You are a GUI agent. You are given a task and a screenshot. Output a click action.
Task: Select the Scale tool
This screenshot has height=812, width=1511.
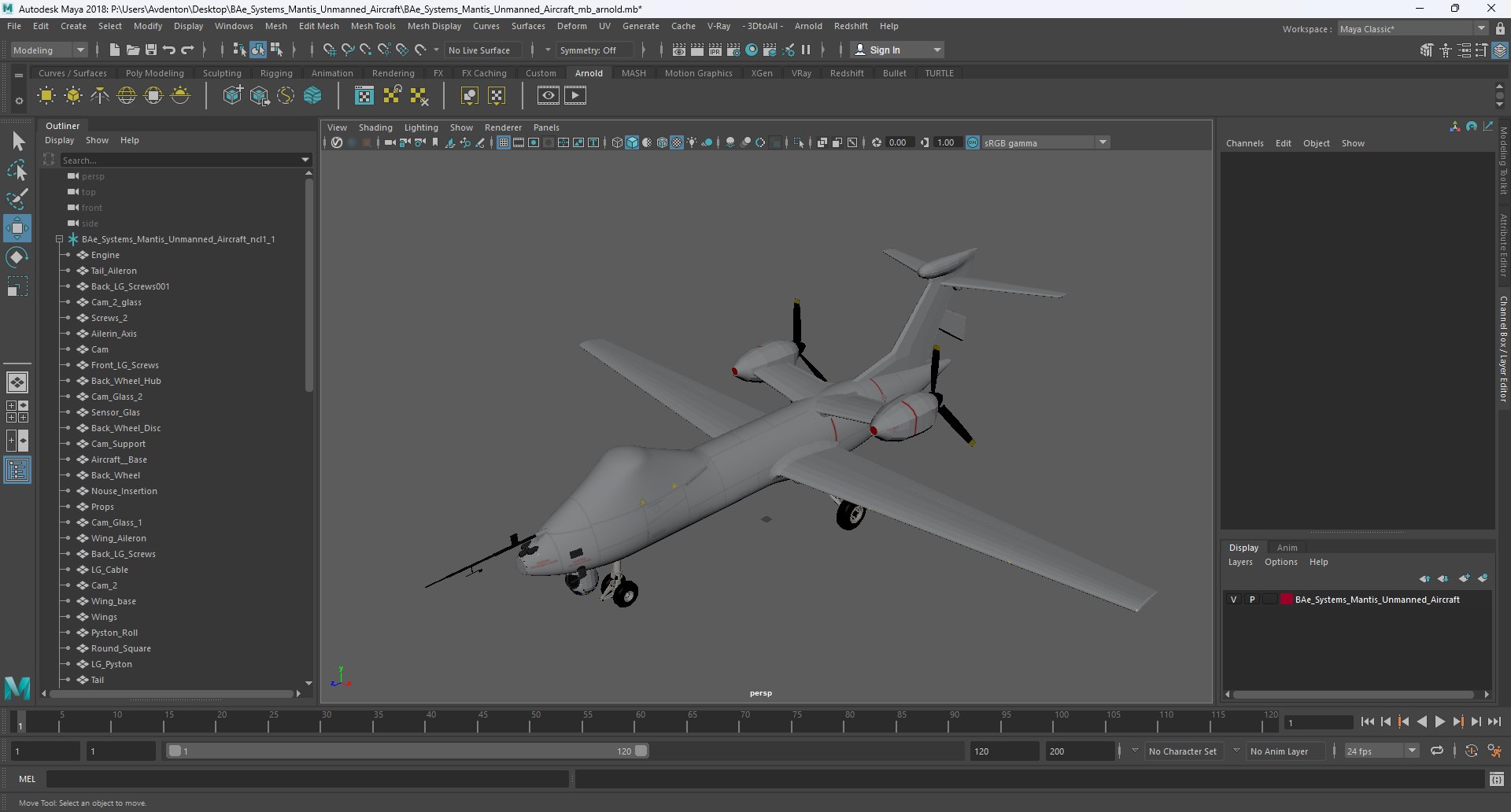[x=17, y=286]
